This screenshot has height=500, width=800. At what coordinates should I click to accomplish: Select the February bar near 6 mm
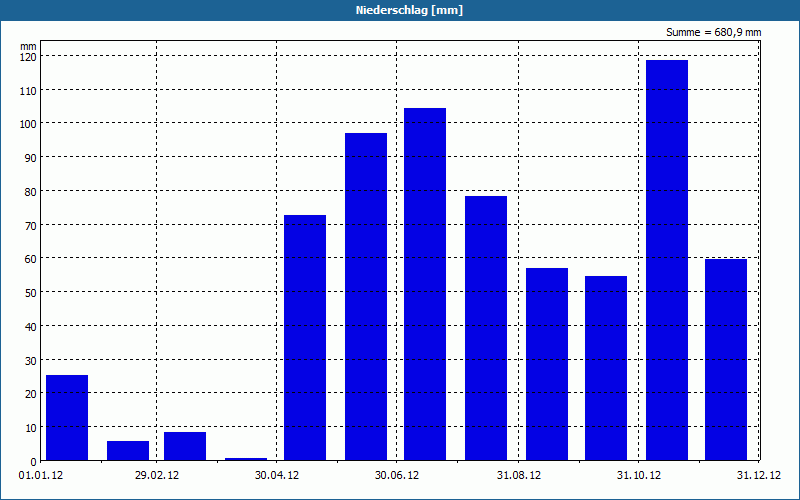(x=128, y=451)
